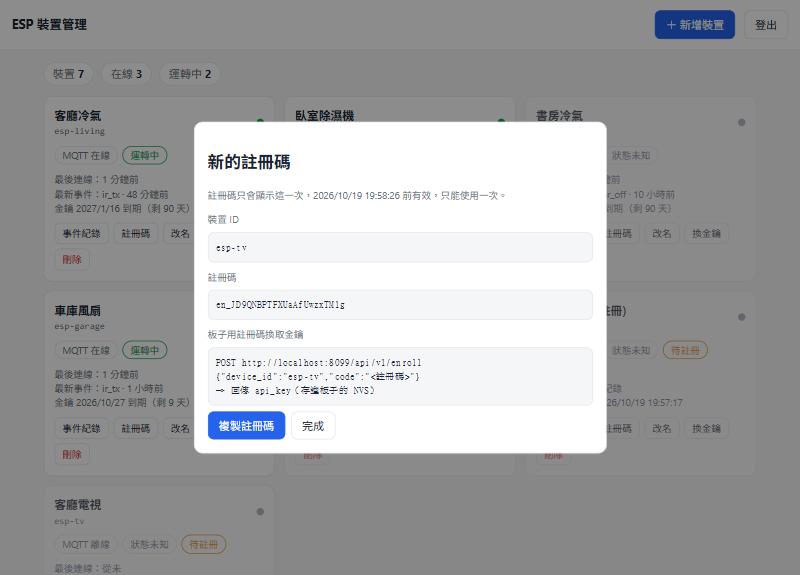The image size is (800, 575).
Task: Click the MQTT 在線 badge on 客廳冷氣
Action: pyautogui.click(x=86, y=156)
